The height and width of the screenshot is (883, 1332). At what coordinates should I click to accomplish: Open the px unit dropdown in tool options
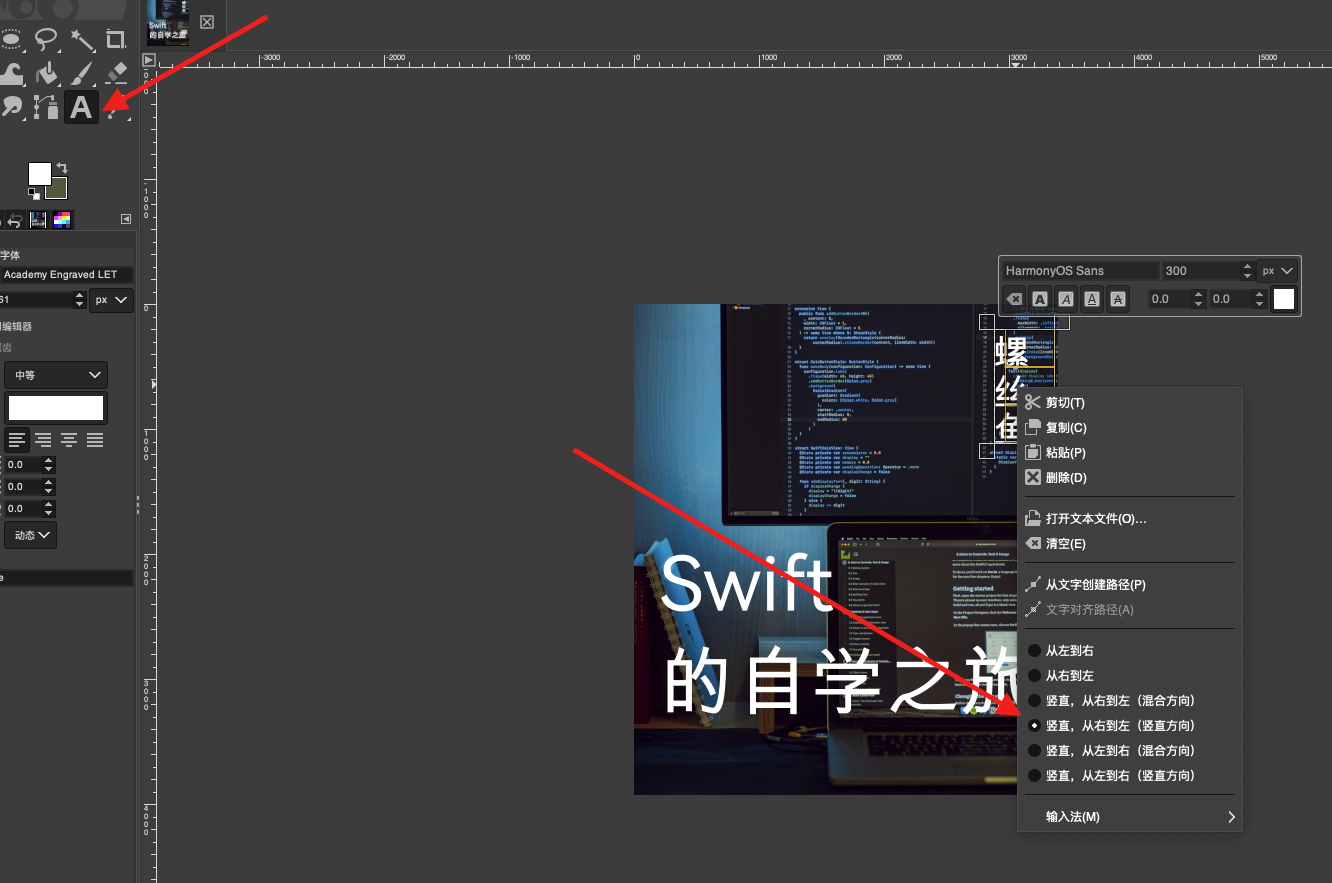111,299
